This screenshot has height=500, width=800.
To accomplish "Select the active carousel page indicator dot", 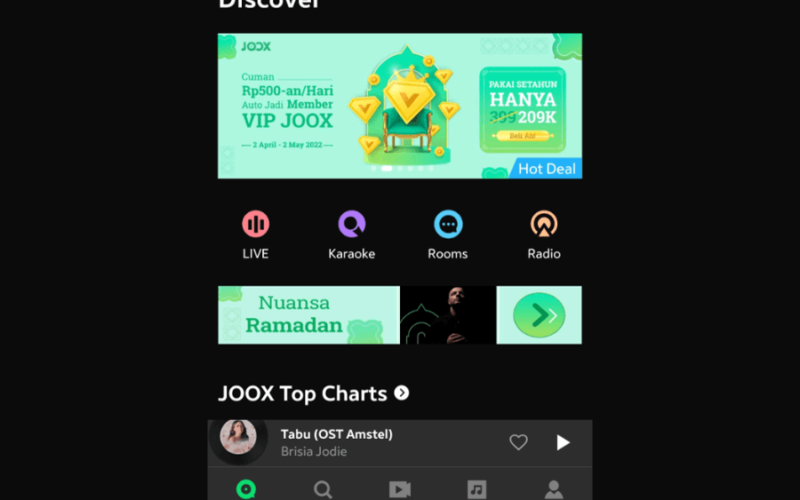I will [387, 168].
